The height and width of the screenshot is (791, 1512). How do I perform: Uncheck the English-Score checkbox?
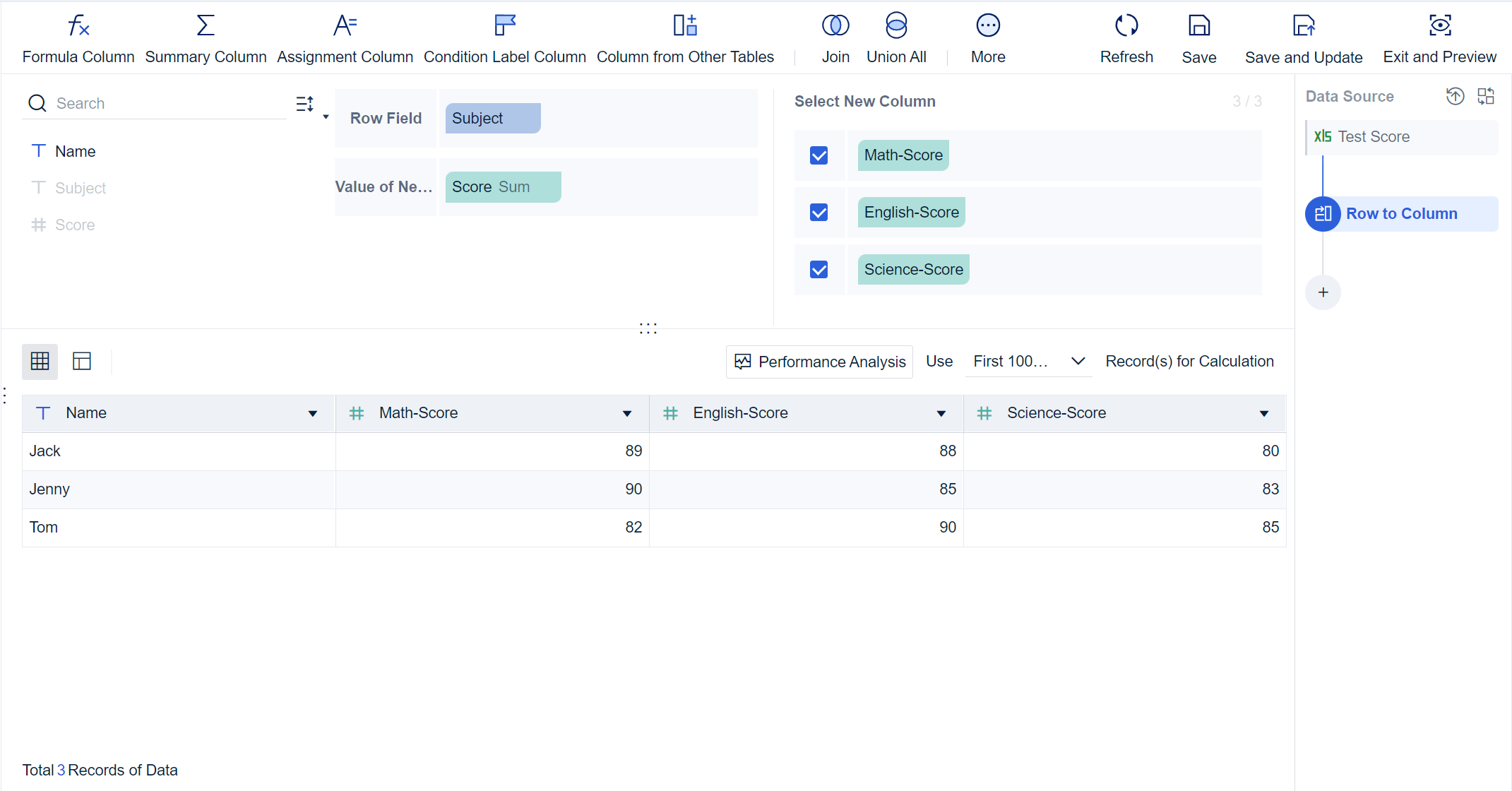[x=819, y=213]
